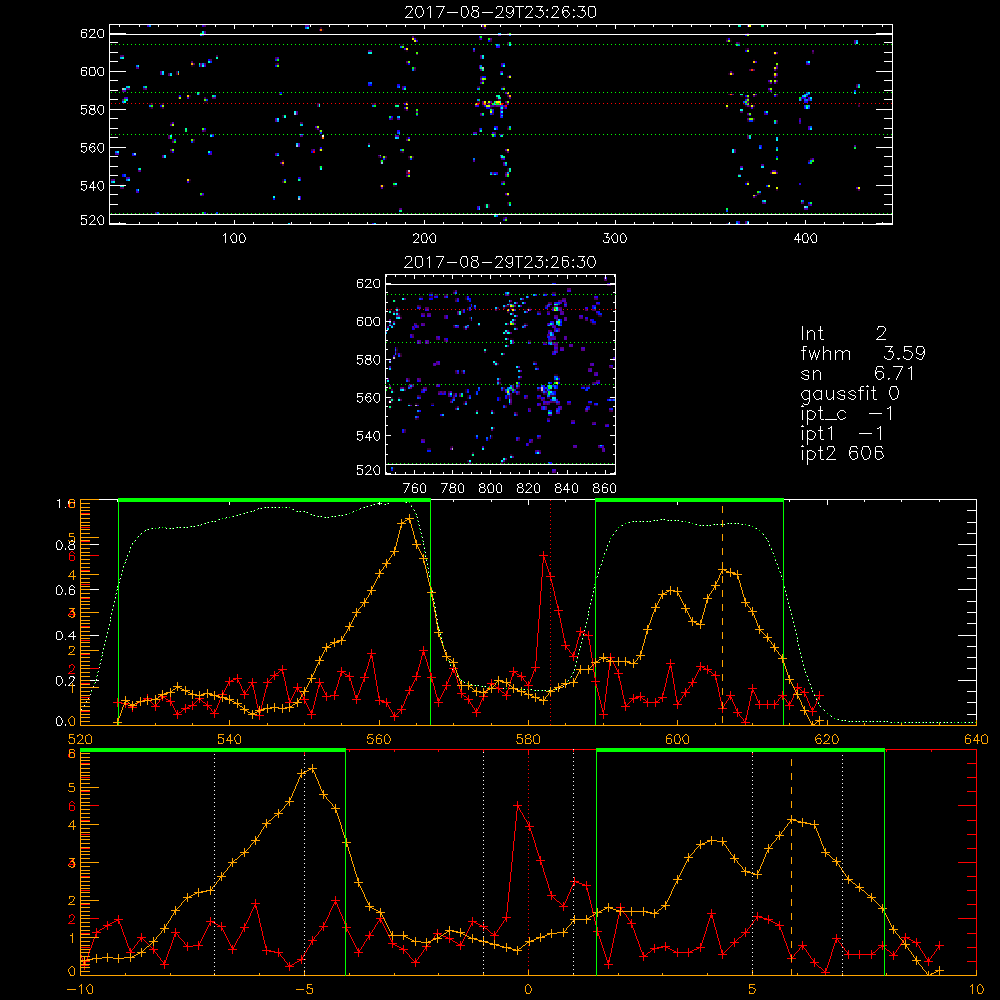
Task: Click the red peak at zero in bottom plot
Action: 517,805
